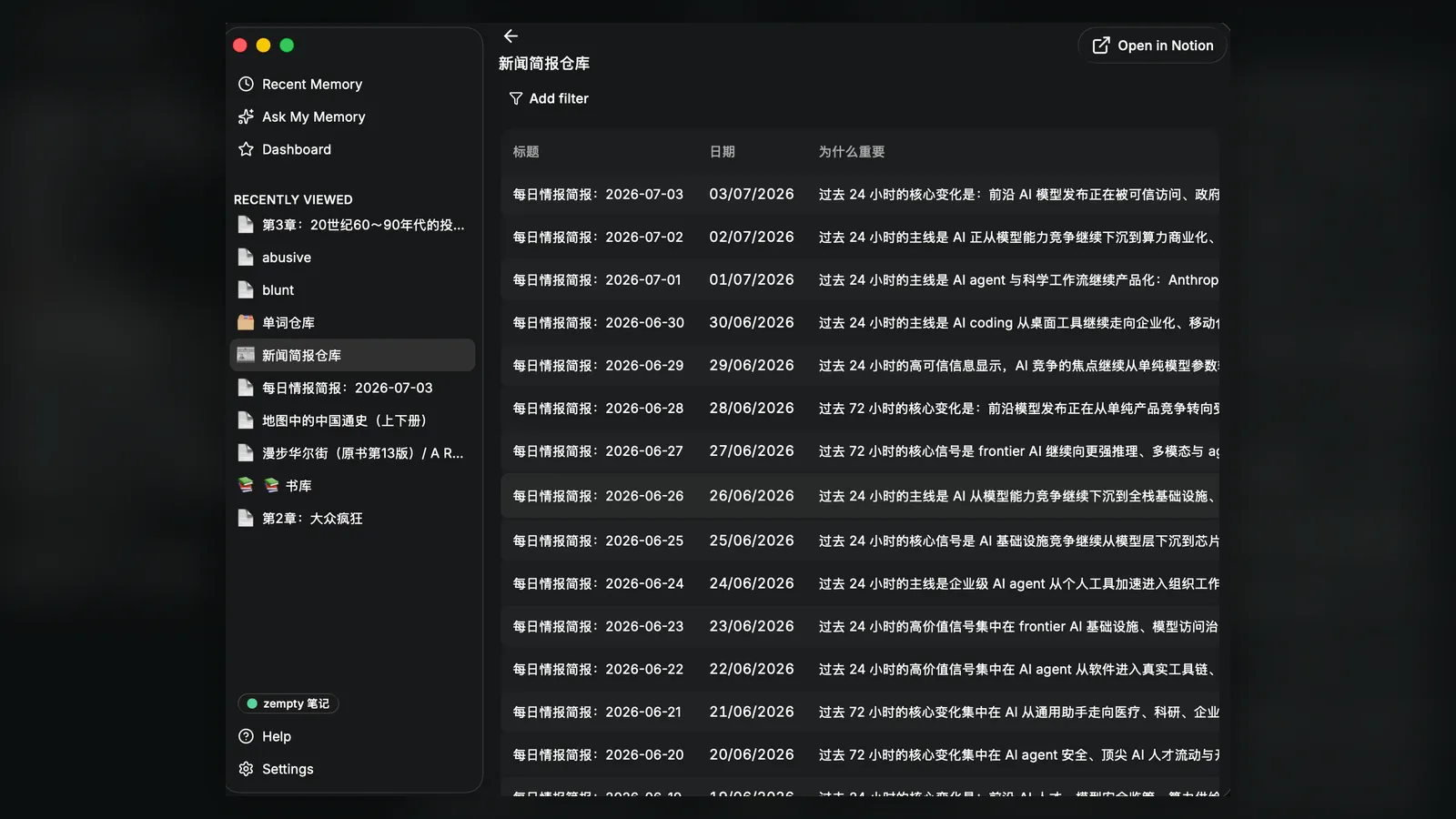Open Recent Memory in the sidebar
The width and height of the screenshot is (1456, 819).
click(352, 84)
